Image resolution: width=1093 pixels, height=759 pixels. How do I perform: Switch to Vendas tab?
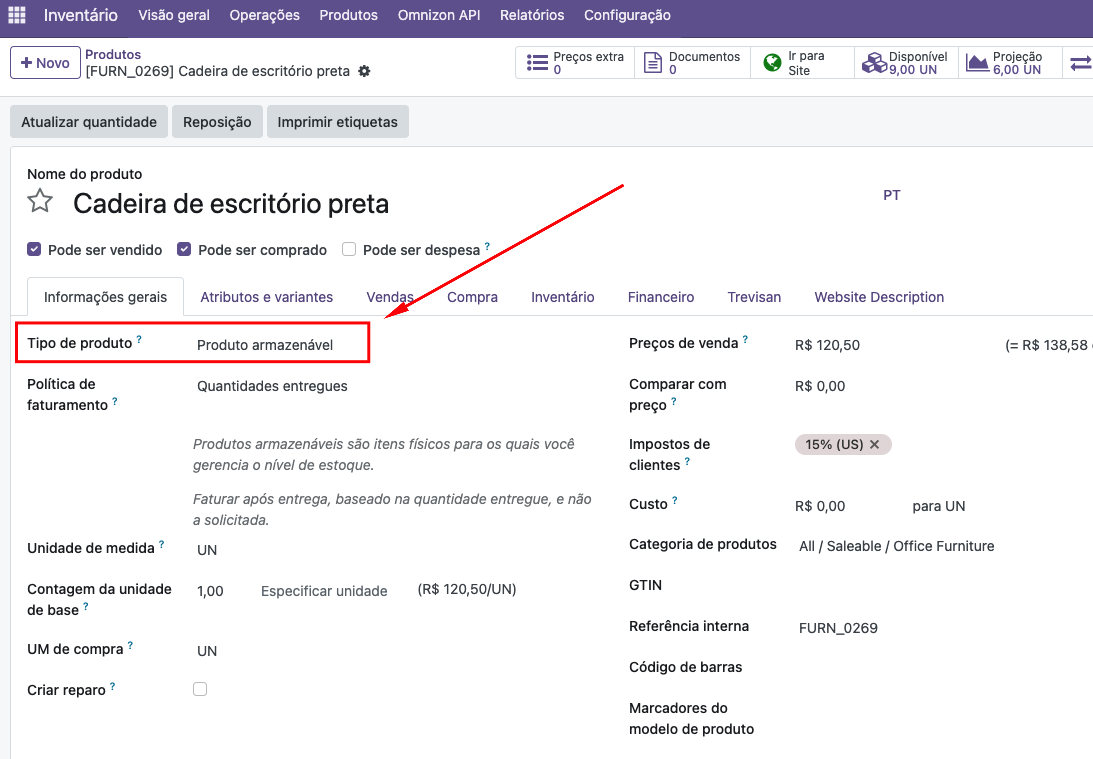pyautogui.click(x=390, y=297)
